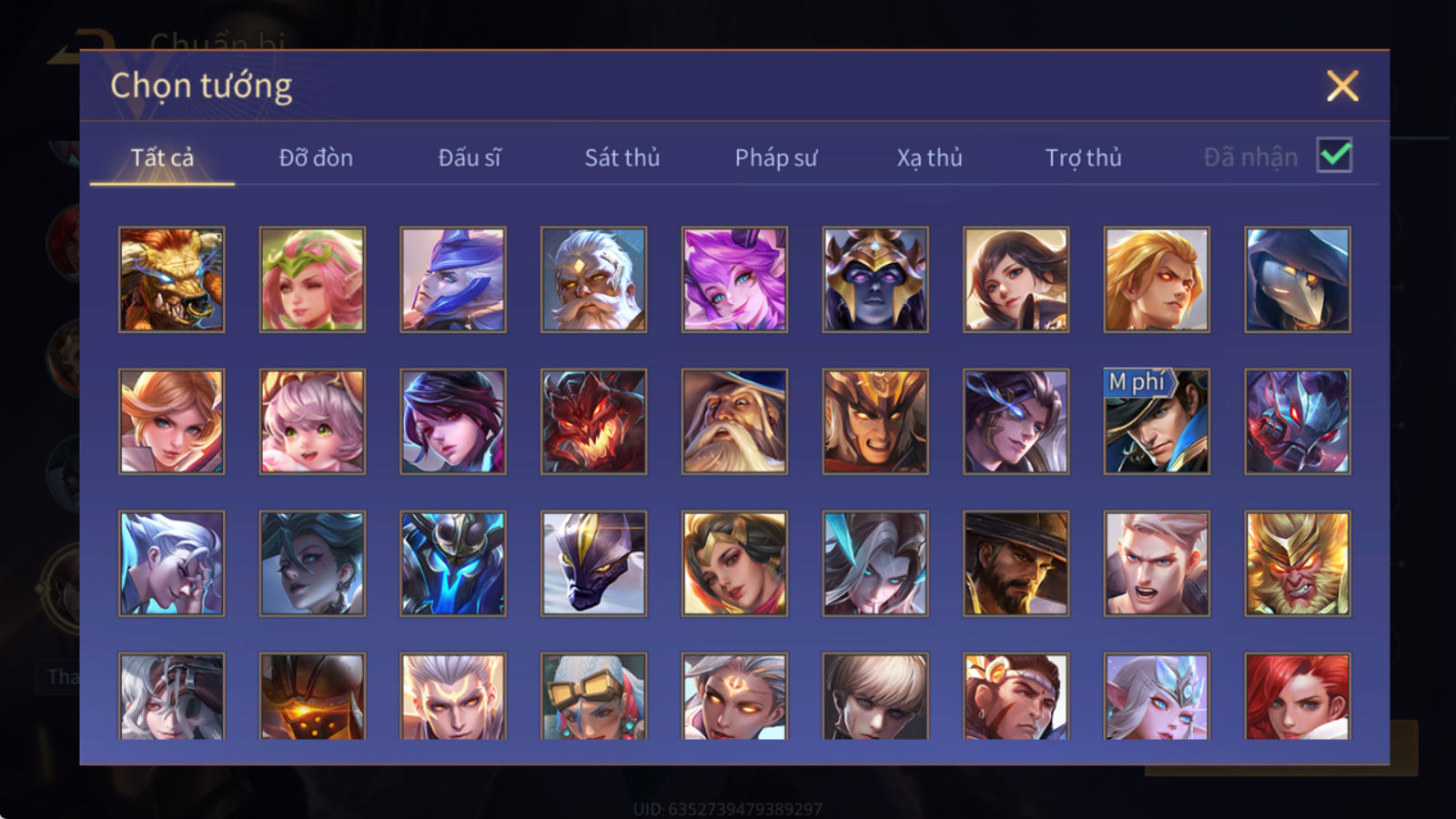Viewport: 1456px width, 819px height.
Task: Select the red-haired woman hero portrait
Action: 1297,696
